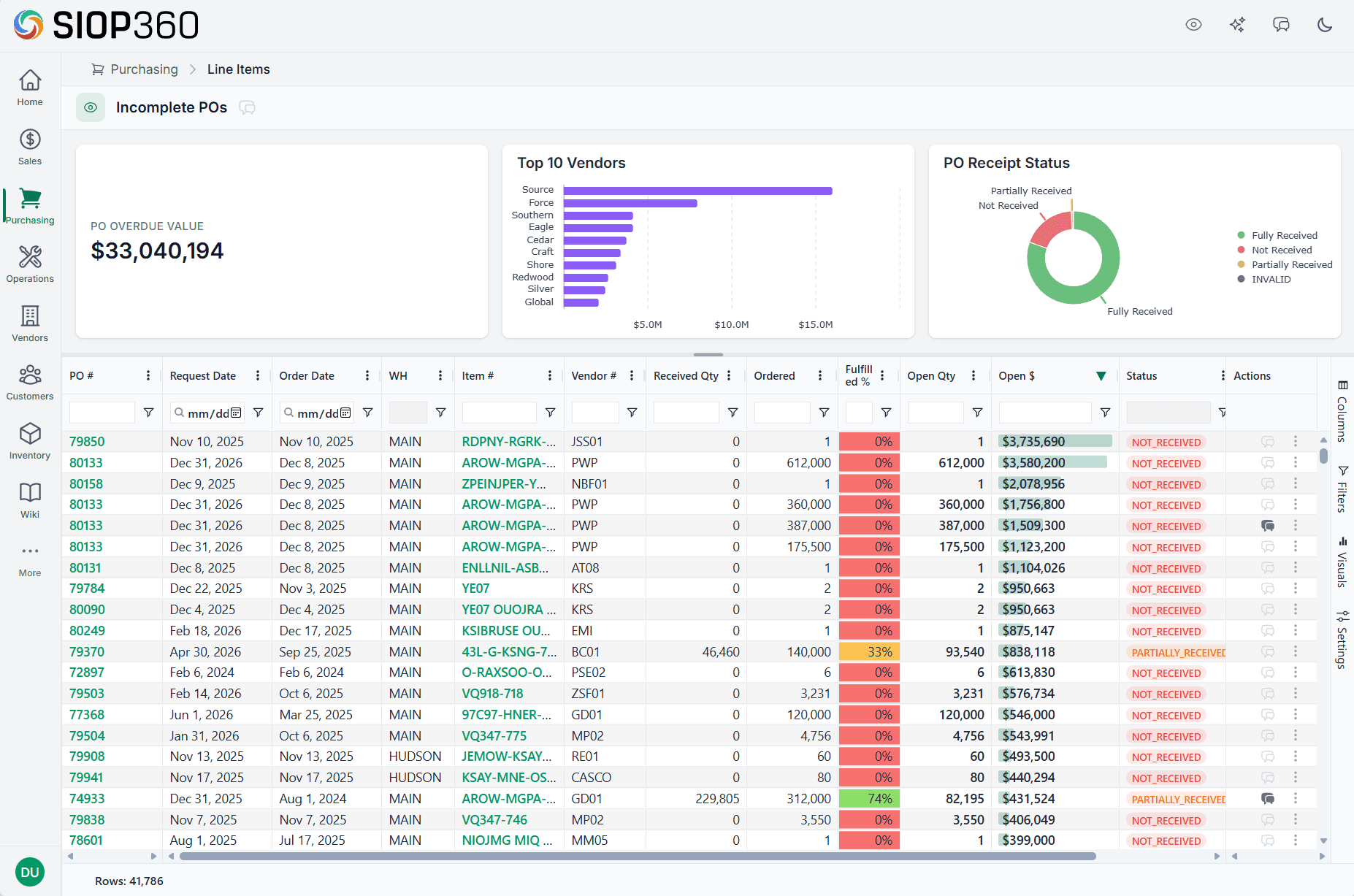Select the Vendors sidebar icon
Screen dimensions: 1354x896
(x=29, y=321)
